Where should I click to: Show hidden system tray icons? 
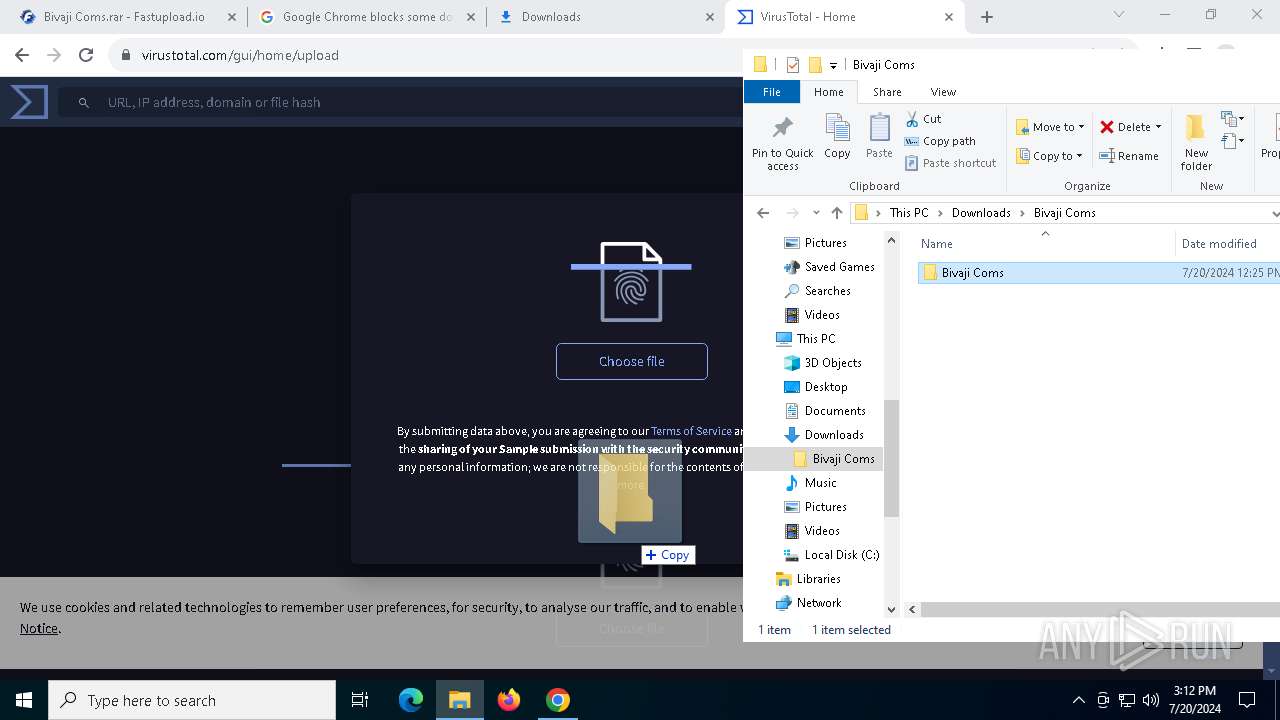(x=1078, y=700)
